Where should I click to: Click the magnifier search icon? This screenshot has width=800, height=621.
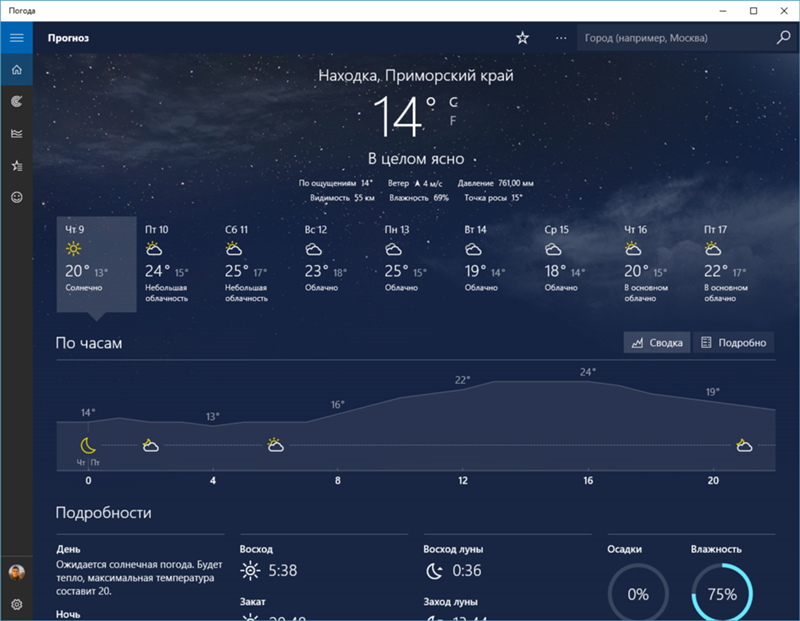[783, 38]
